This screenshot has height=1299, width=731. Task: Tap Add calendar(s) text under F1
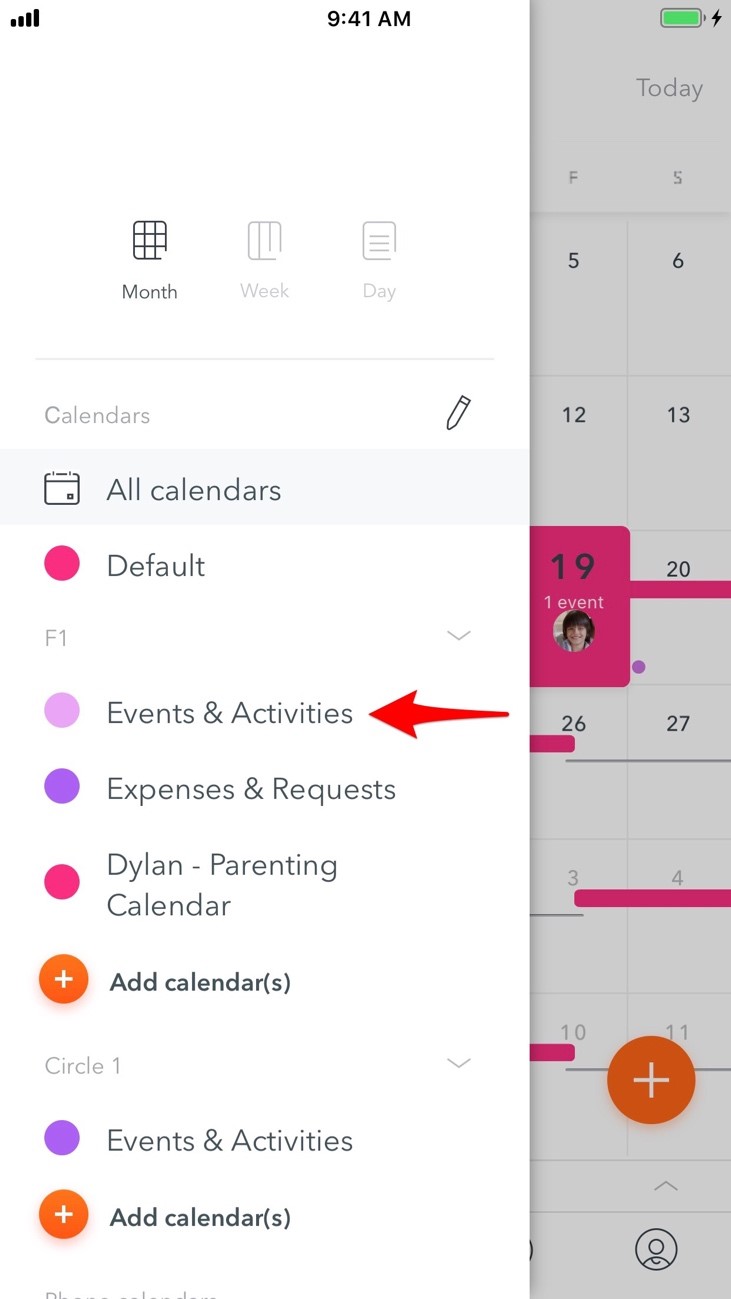[x=200, y=982]
